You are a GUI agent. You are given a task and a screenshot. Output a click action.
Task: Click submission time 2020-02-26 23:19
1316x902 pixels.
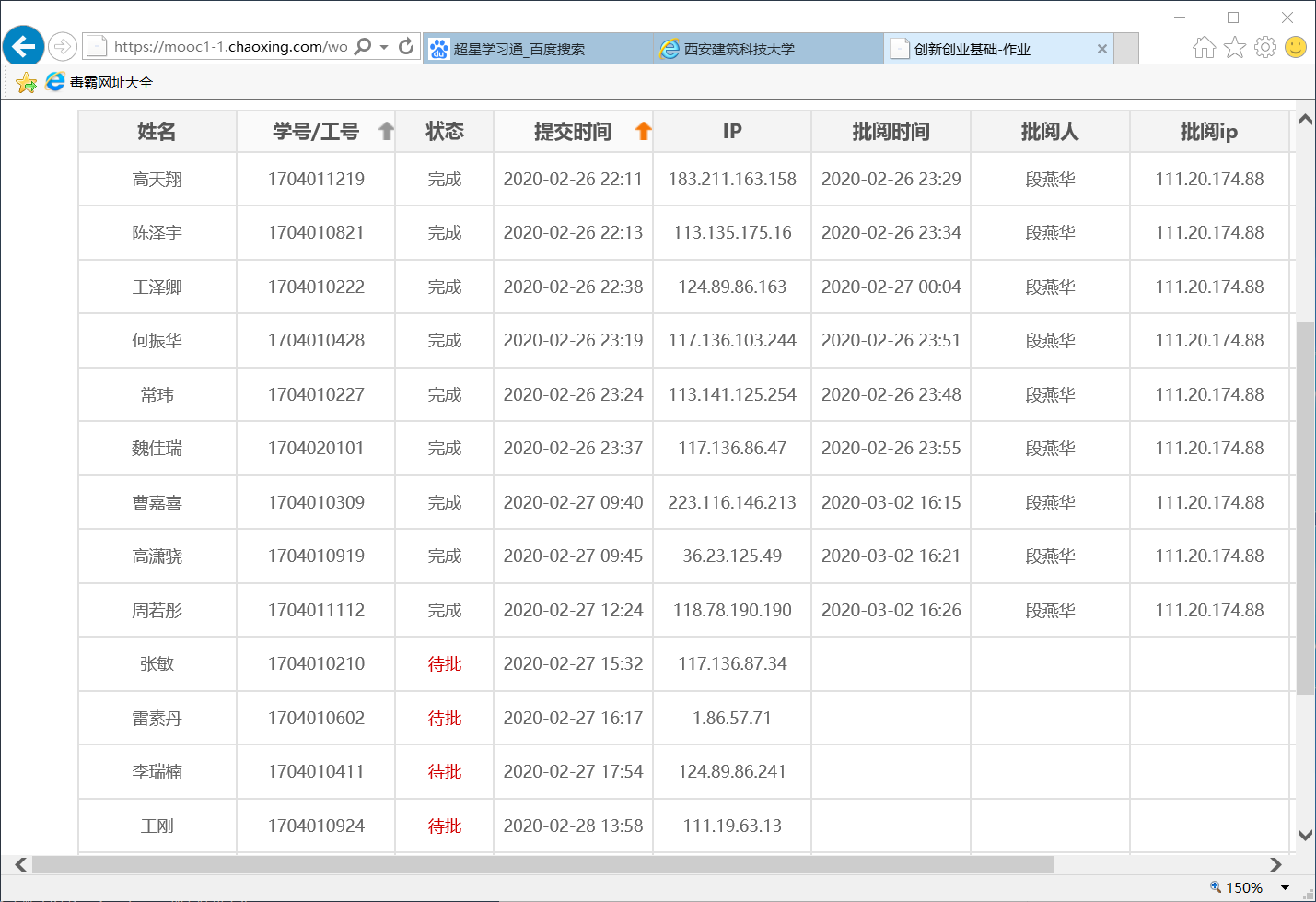(573, 340)
